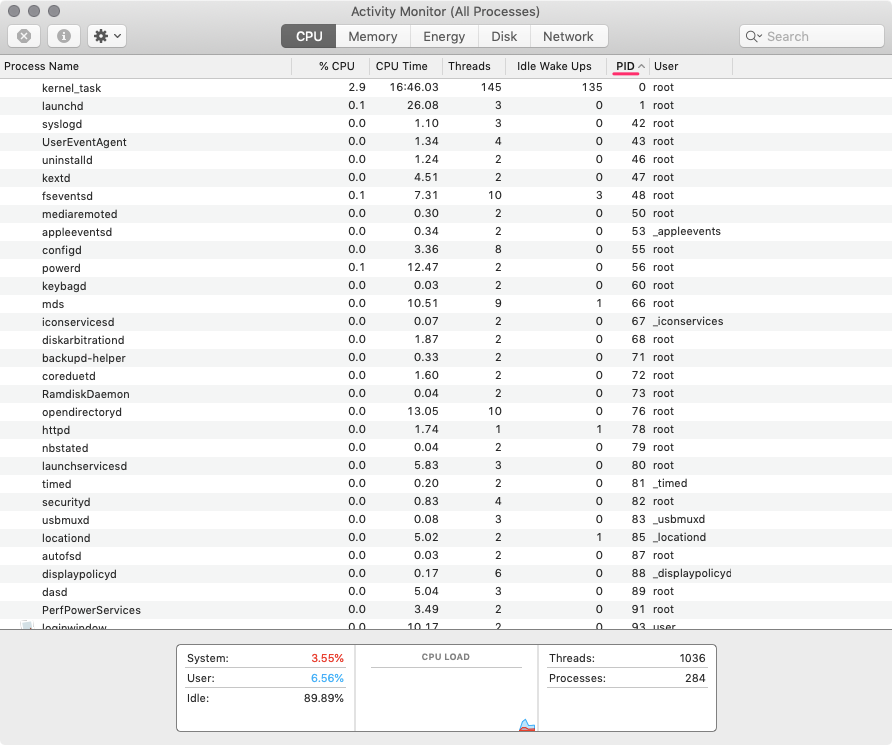Select the dasd process row
The width and height of the screenshot is (892, 745).
click(x=446, y=592)
